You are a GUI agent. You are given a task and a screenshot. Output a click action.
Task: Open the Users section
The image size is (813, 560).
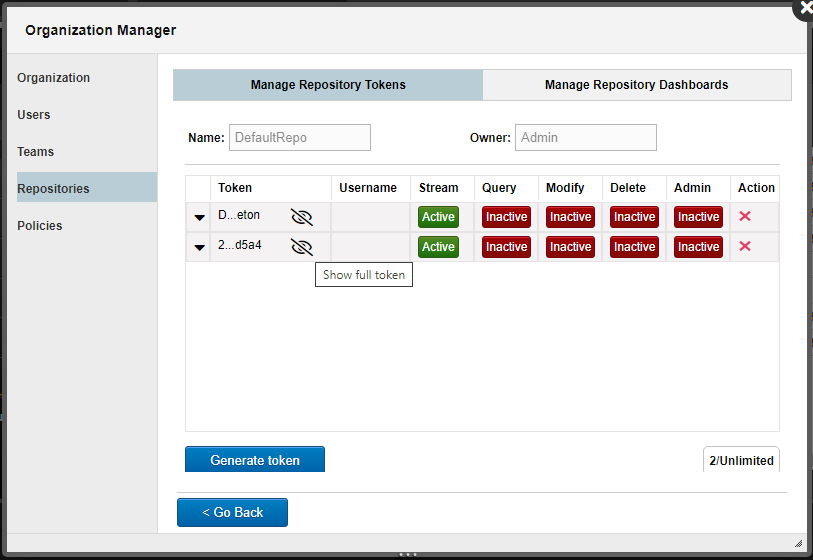click(34, 115)
